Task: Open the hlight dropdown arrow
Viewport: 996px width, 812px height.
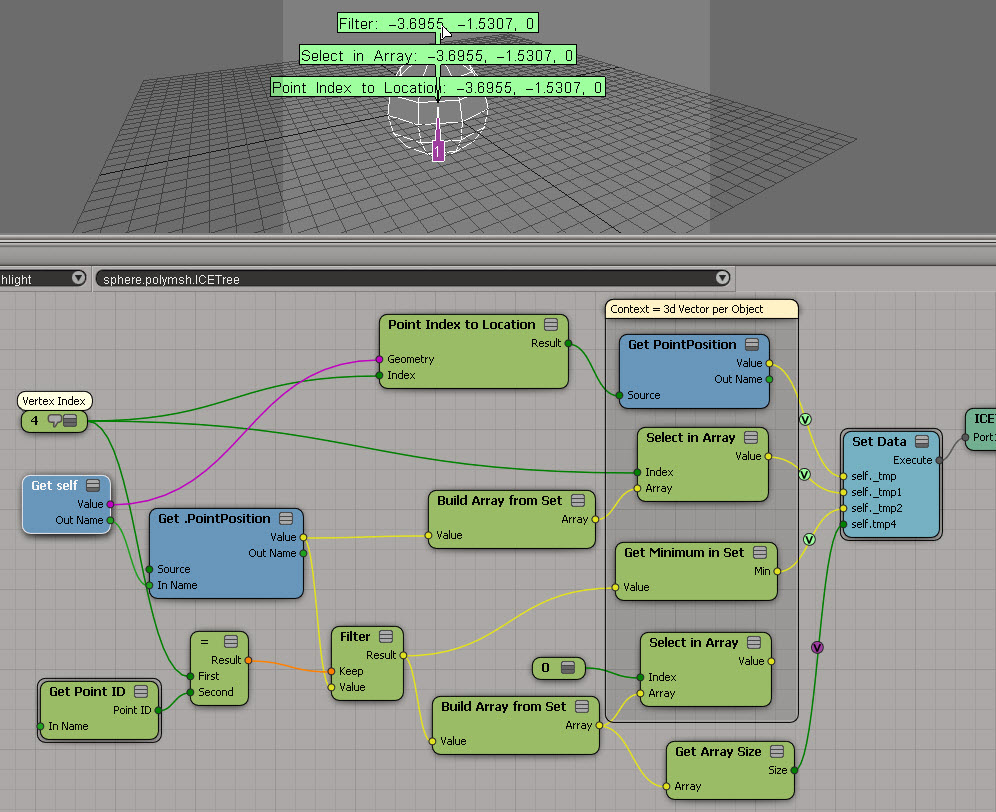Action: tap(78, 279)
